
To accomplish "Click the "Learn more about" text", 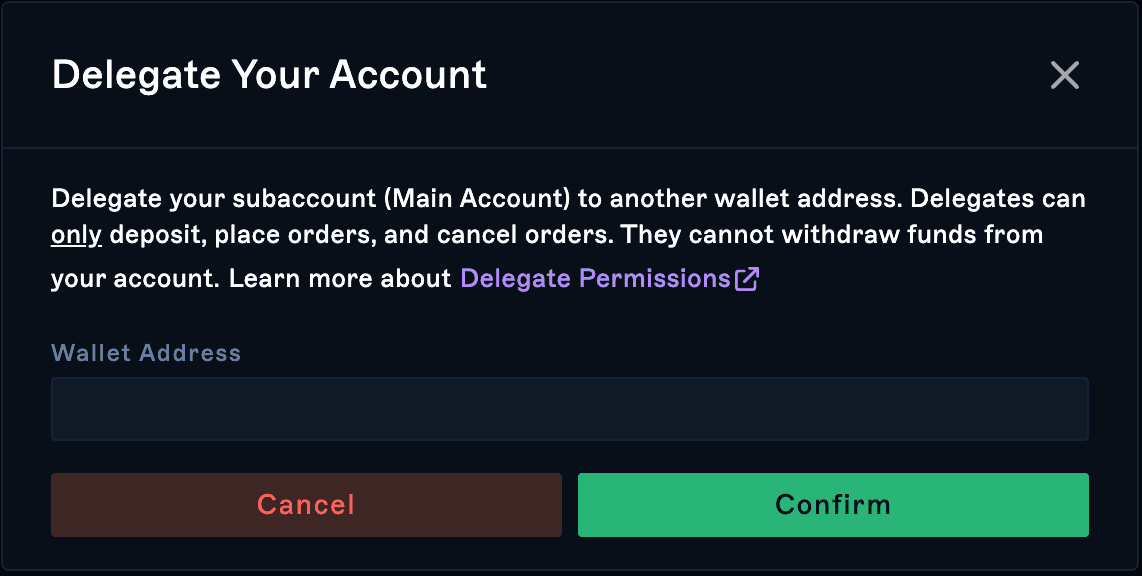I will [340, 279].
